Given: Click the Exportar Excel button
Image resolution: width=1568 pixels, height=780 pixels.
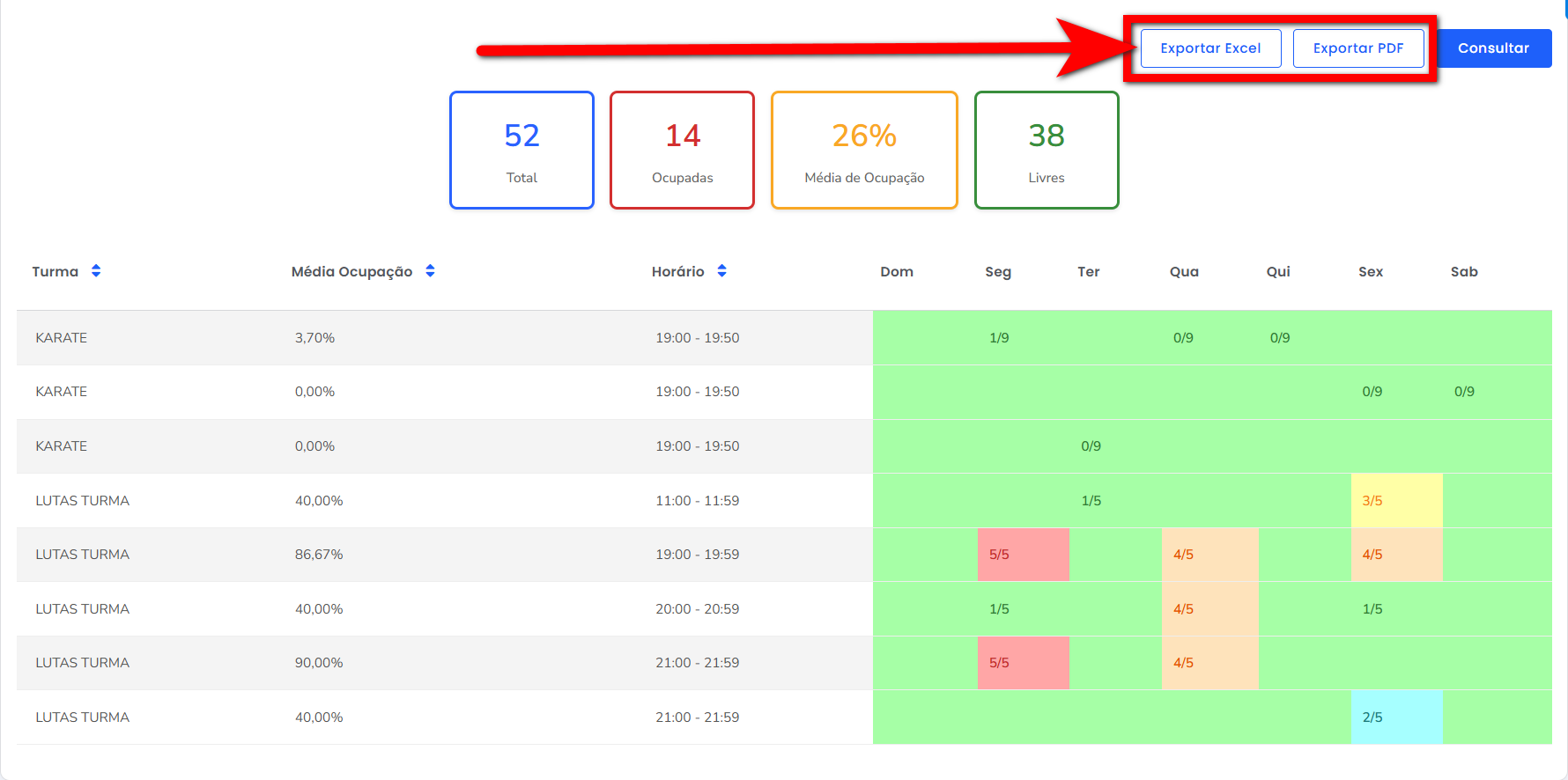Looking at the screenshot, I should [x=1210, y=48].
